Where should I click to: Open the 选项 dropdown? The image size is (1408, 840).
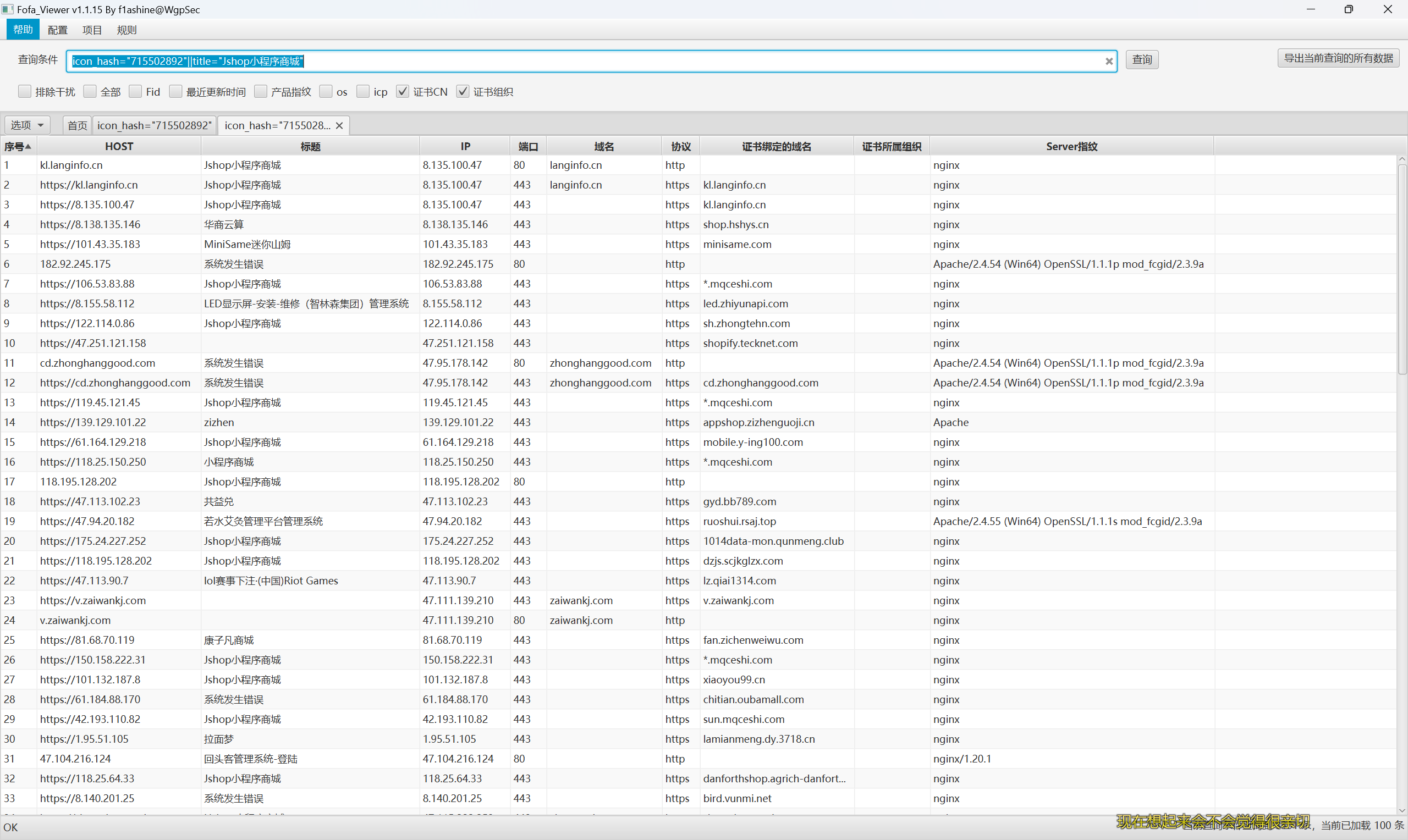(x=27, y=125)
